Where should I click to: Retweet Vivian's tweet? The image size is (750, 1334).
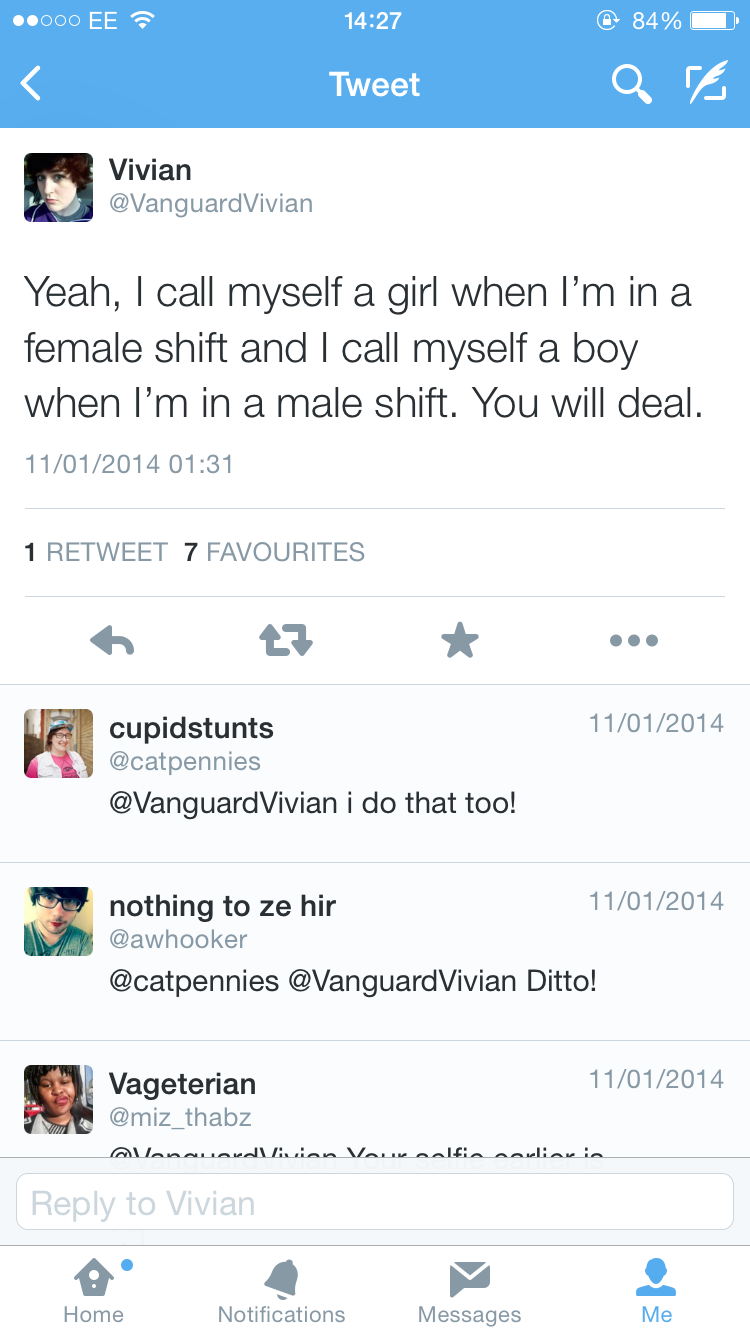(x=286, y=640)
